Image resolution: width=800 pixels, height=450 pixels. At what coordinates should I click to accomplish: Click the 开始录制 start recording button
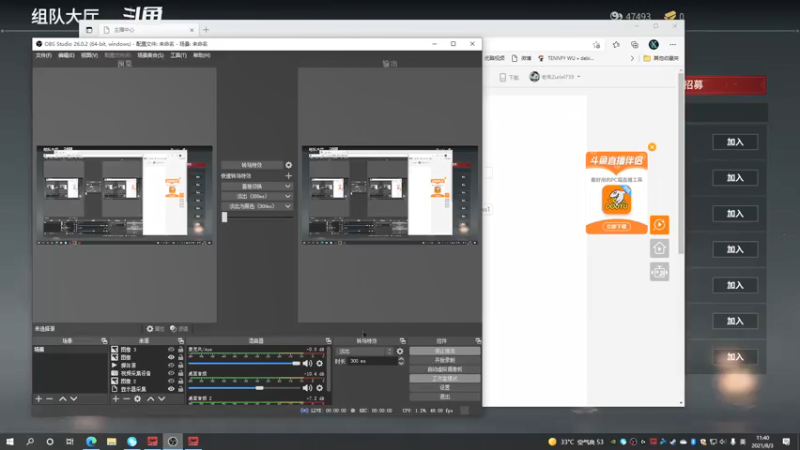pyautogui.click(x=444, y=360)
